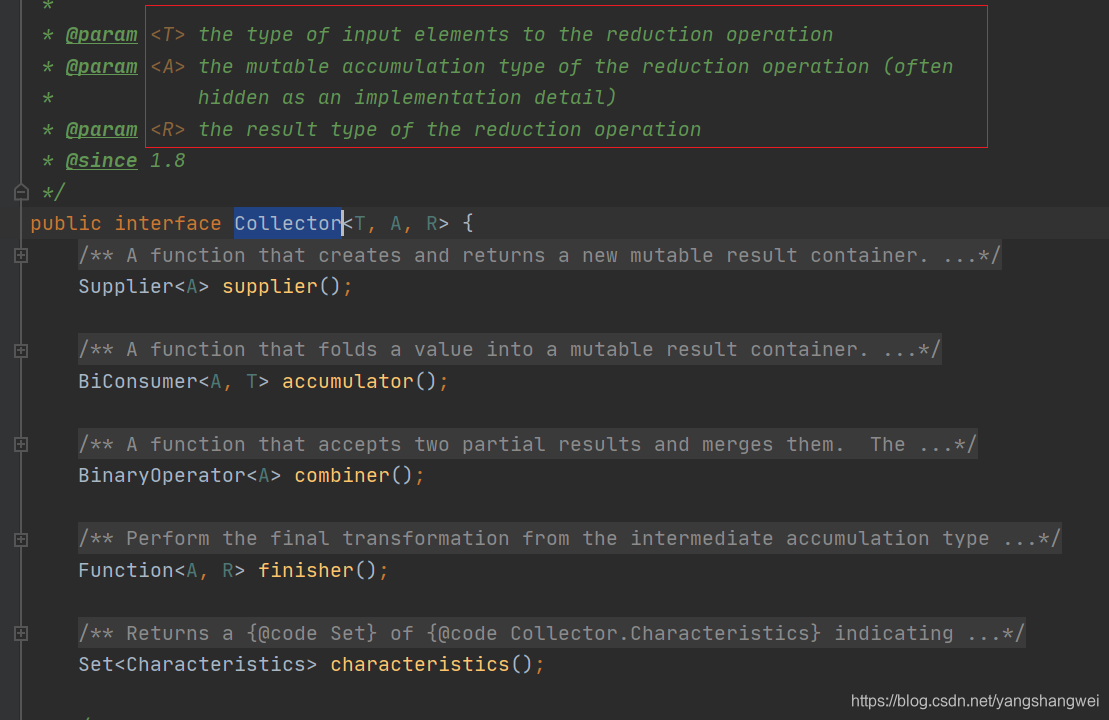
Task: Click the Supplier<A> return type
Action: pos(144,286)
